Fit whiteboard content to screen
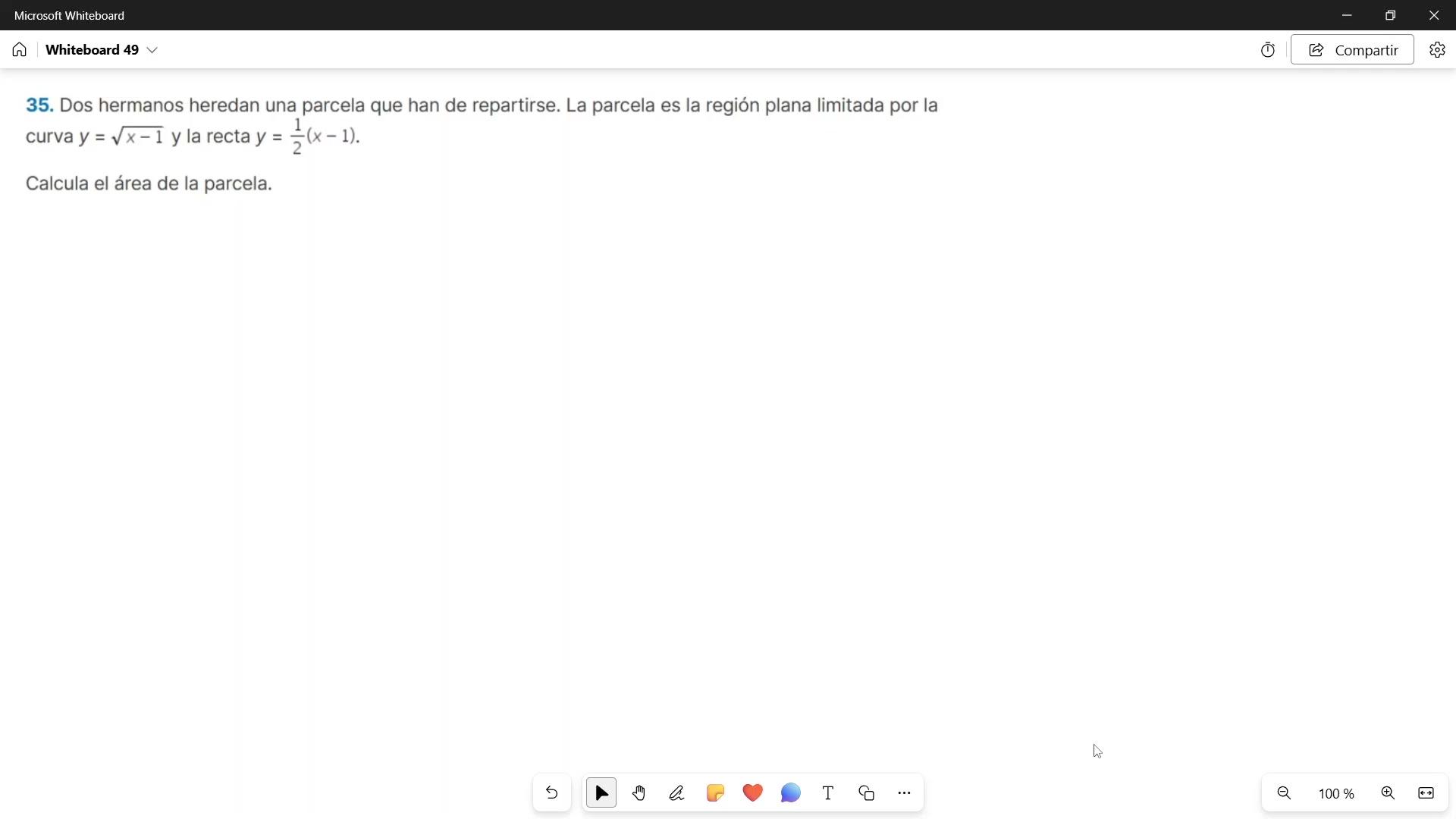The height and width of the screenshot is (819, 1456). pyautogui.click(x=1426, y=793)
